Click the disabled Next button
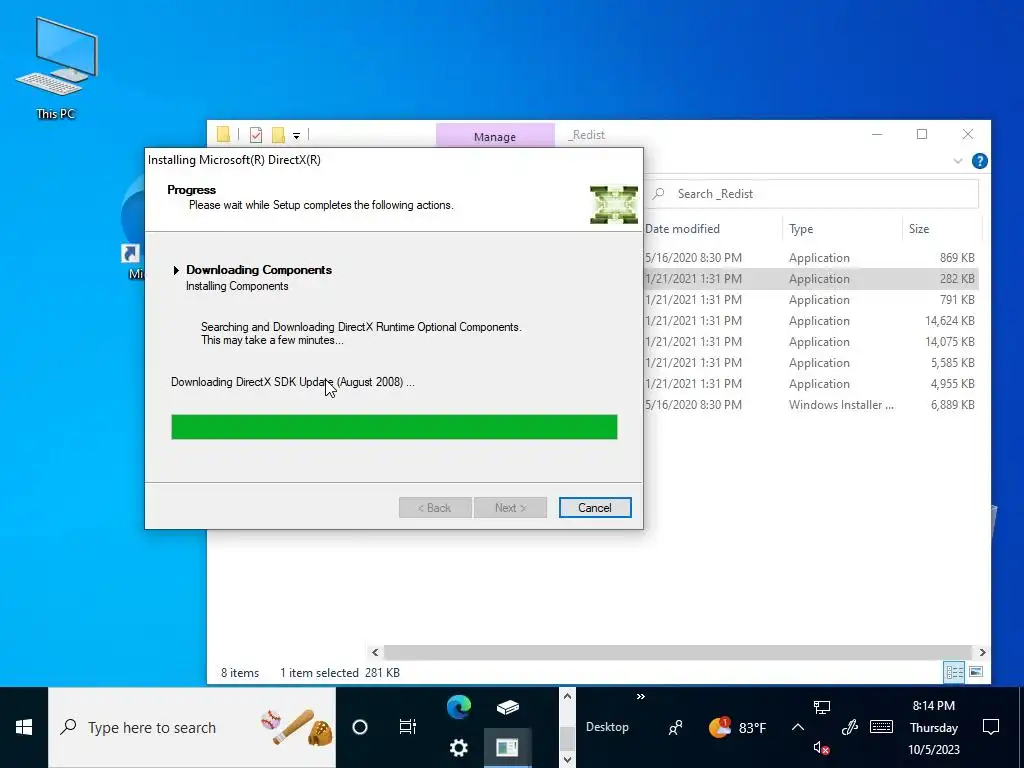This screenshot has height=768, width=1024. (510, 507)
